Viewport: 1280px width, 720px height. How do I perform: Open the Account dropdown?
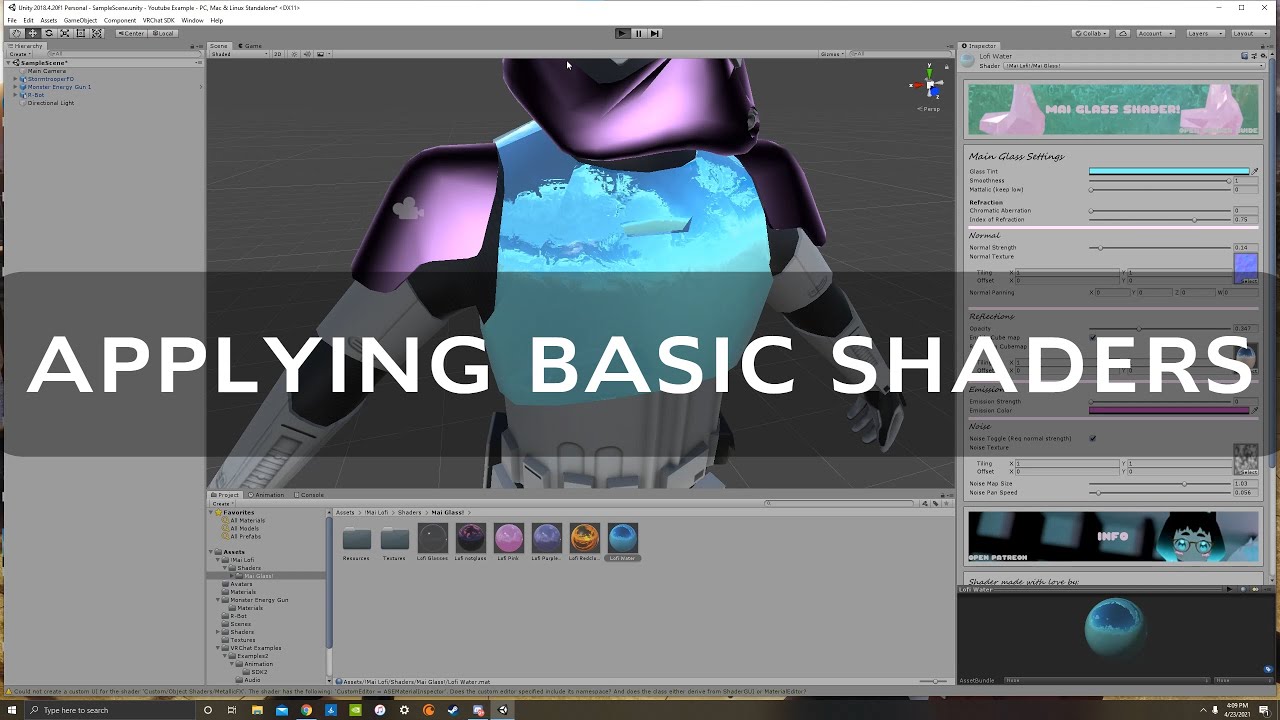1155,33
